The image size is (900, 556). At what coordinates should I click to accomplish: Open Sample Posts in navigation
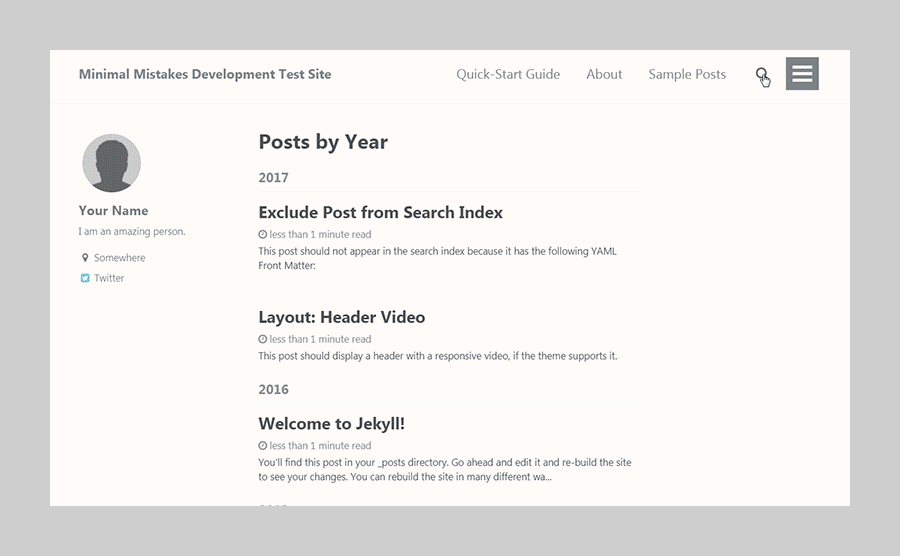[x=687, y=74]
